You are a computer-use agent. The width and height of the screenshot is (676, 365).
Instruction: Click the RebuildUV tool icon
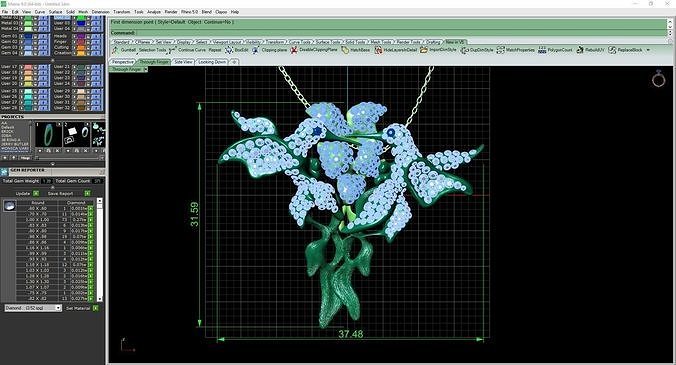[580, 50]
